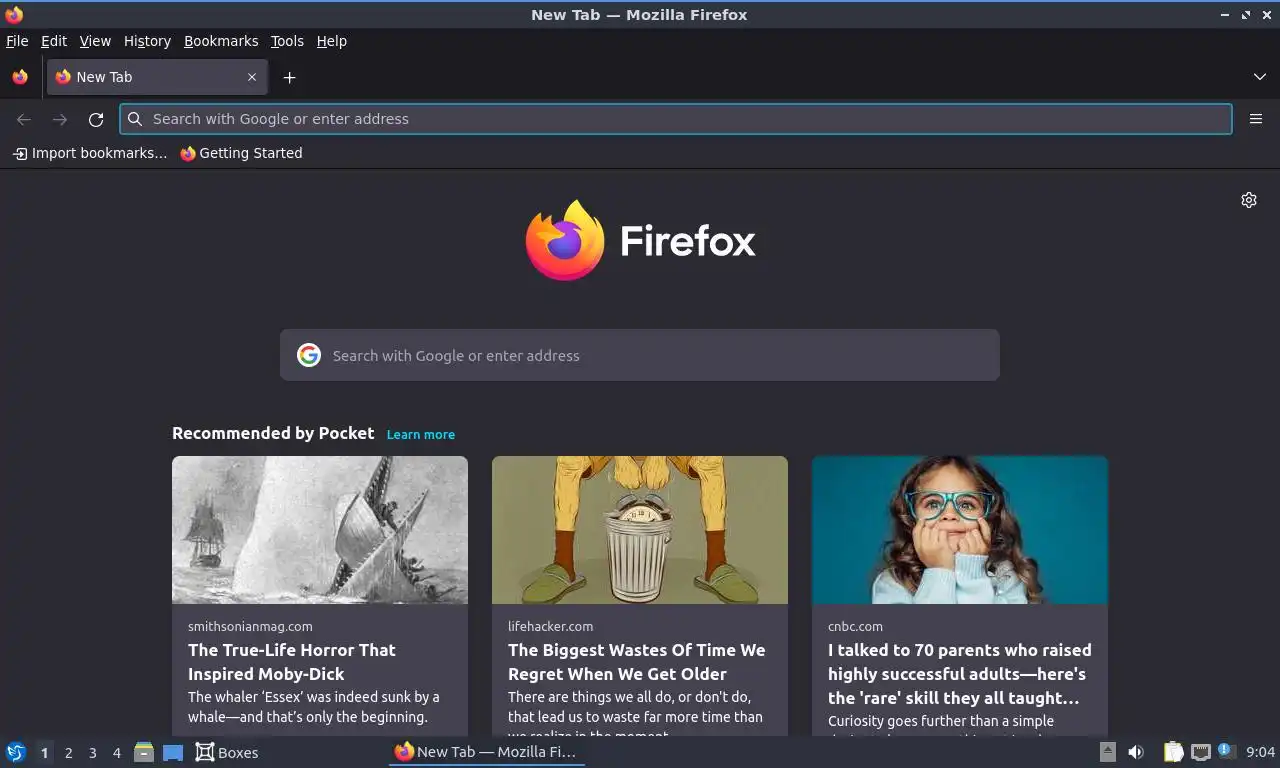Focus the center page search box

tap(640, 355)
